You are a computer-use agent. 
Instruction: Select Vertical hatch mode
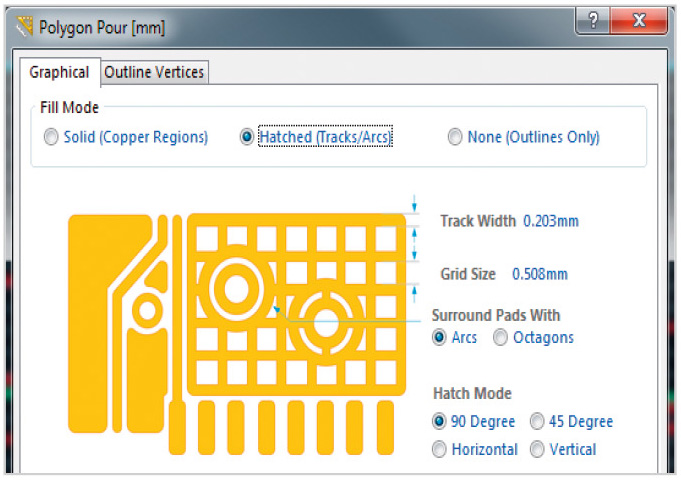537,450
